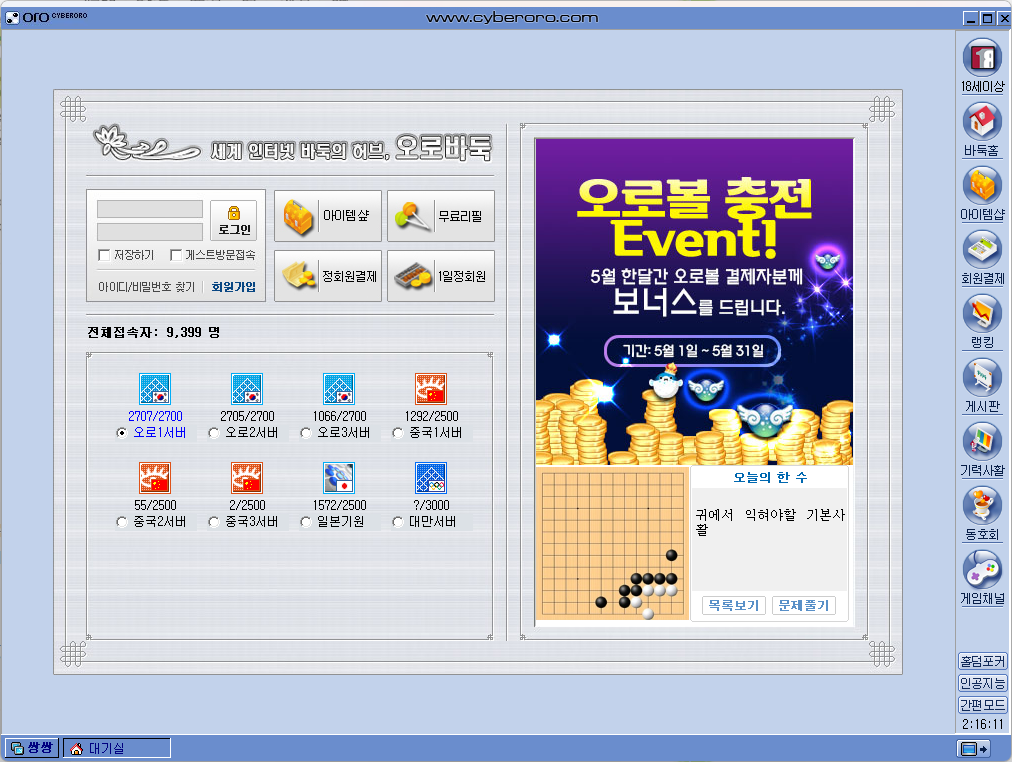Click the 오로2서버 server icon
Screen dimensions: 1012x762
click(247, 389)
